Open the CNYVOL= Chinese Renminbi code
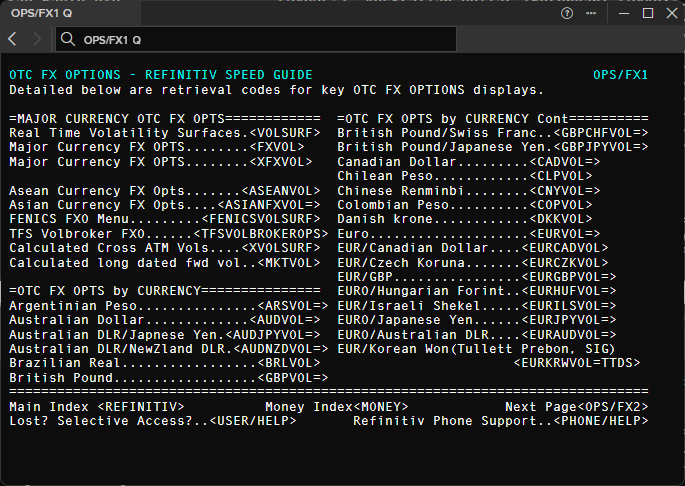This screenshot has width=685, height=486. [x=565, y=191]
